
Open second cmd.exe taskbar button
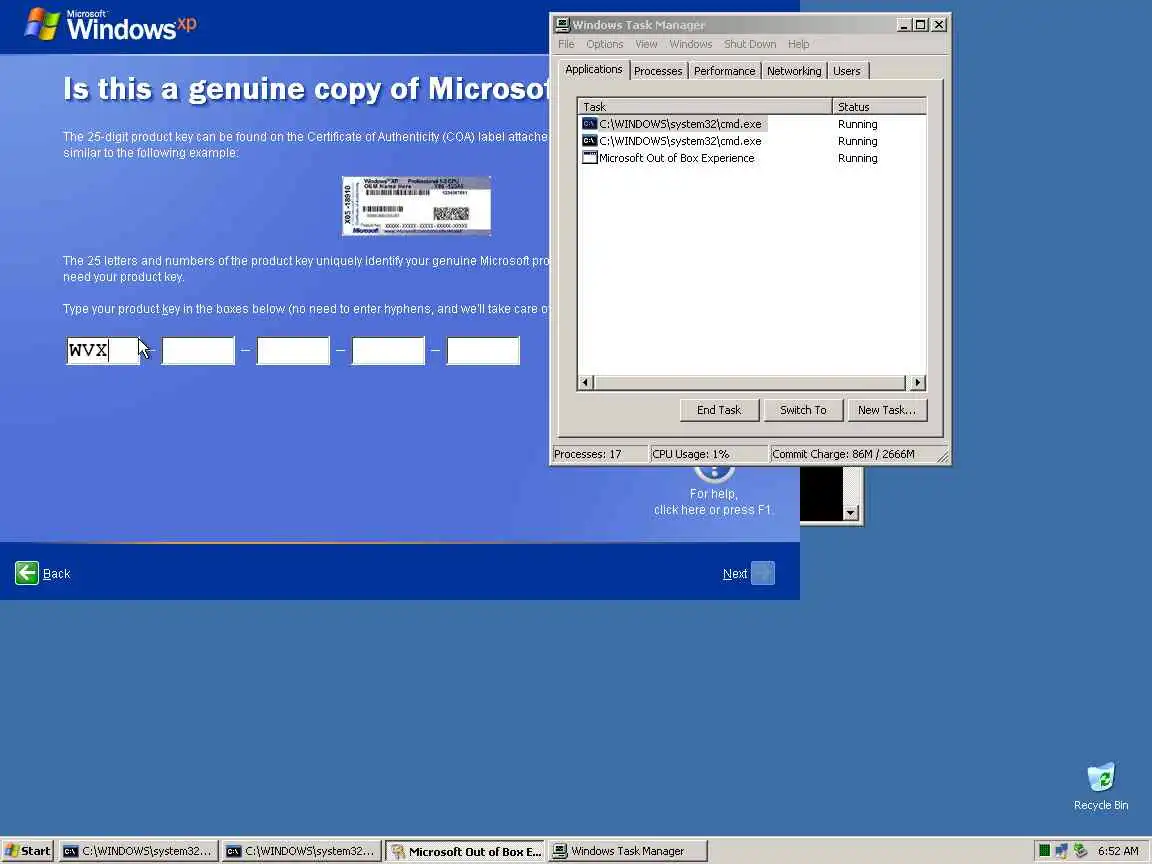pos(301,851)
